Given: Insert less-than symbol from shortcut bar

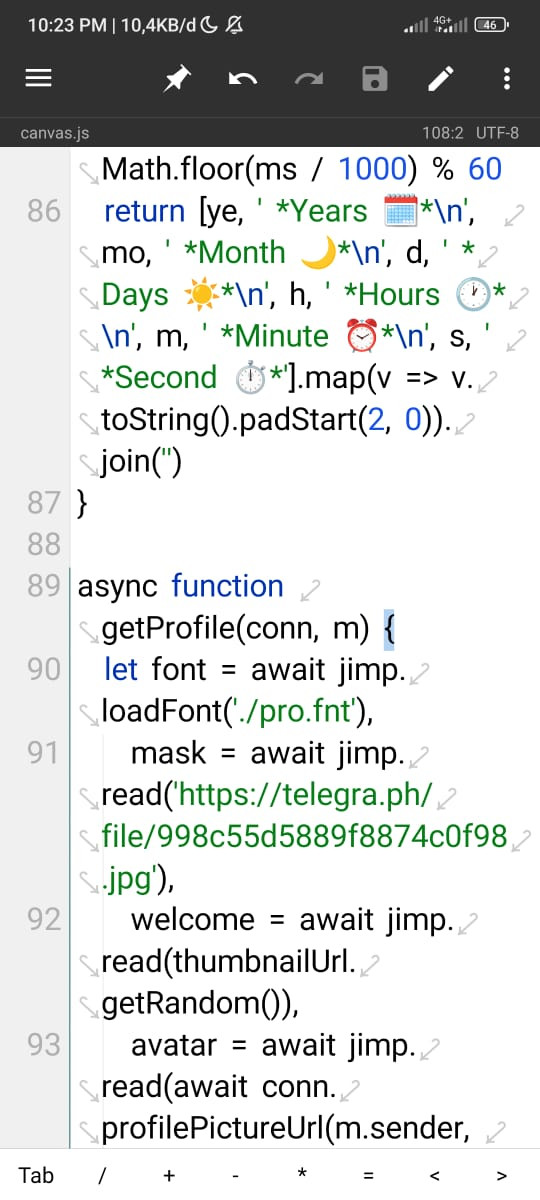Looking at the screenshot, I should [x=434, y=1175].
